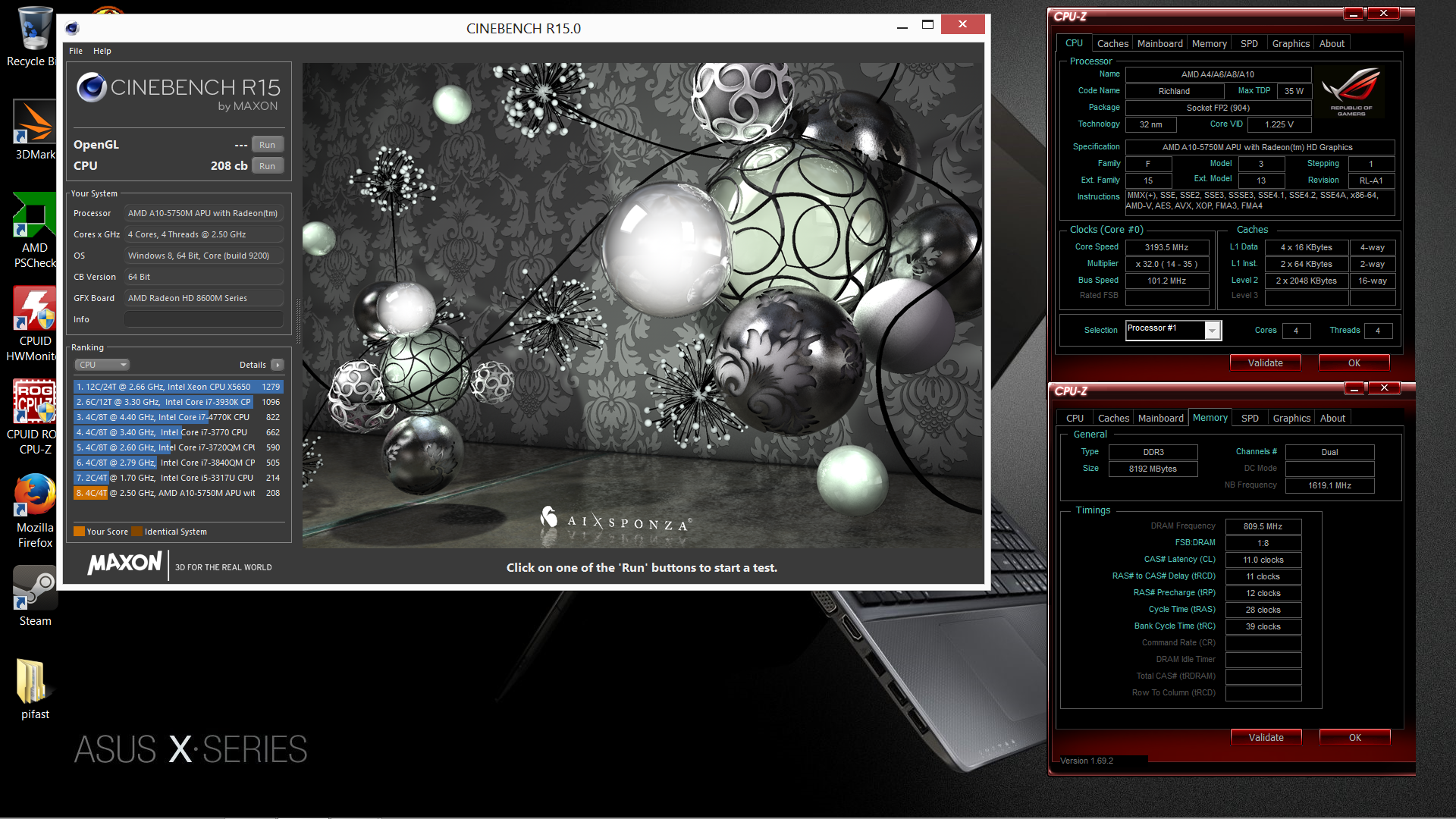This screenshot has width=1456, height=819.
Task: Open the Graphics tab in the upper CPU-Z window
Action: point(1291,44)
